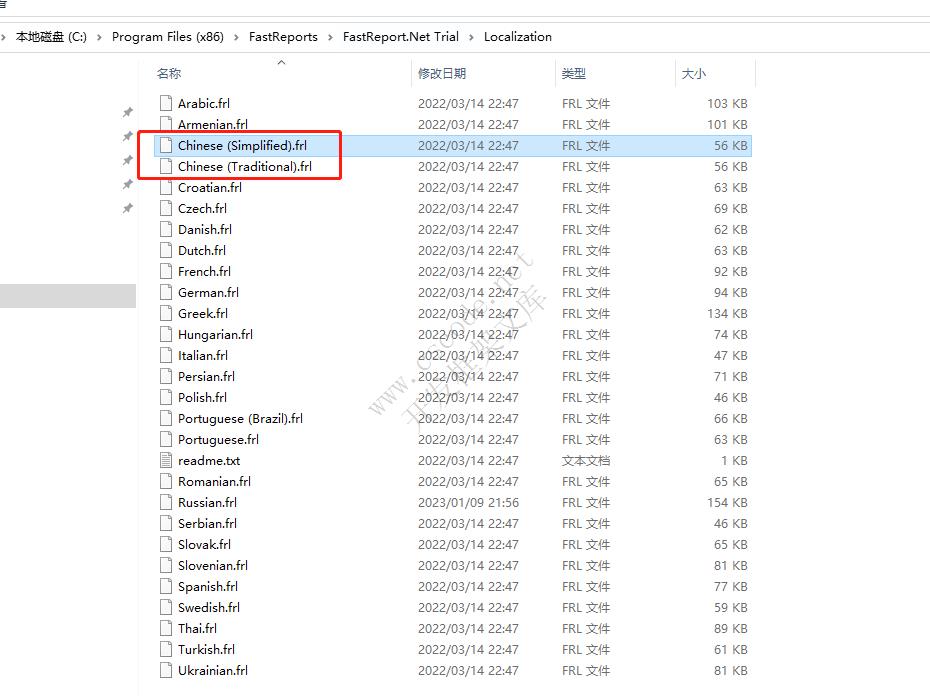
Task: Click the Ukrainian.frl file icon
Action: [165, 670]
